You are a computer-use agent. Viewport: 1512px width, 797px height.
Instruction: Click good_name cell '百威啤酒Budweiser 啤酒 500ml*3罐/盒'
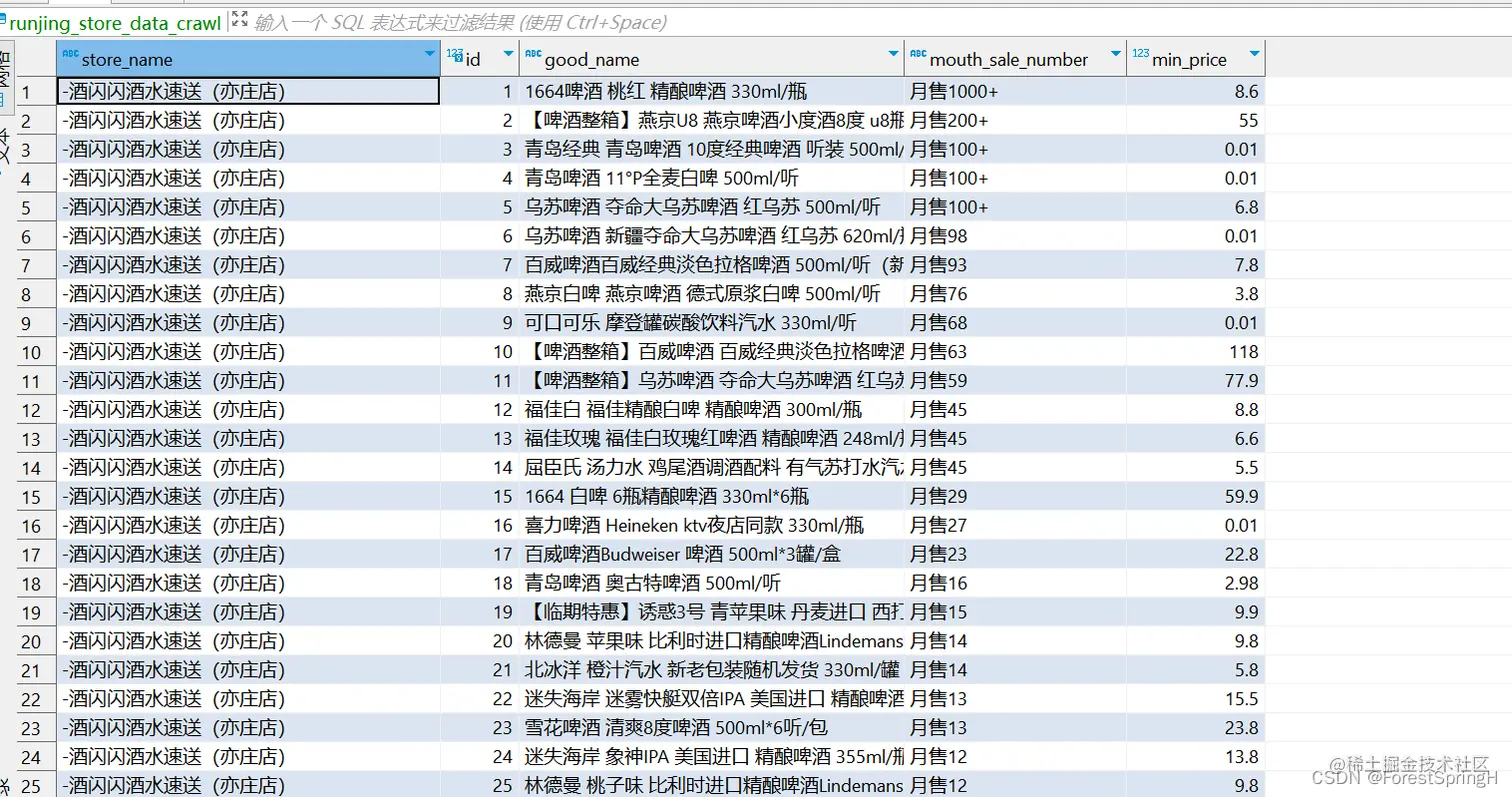712,554
